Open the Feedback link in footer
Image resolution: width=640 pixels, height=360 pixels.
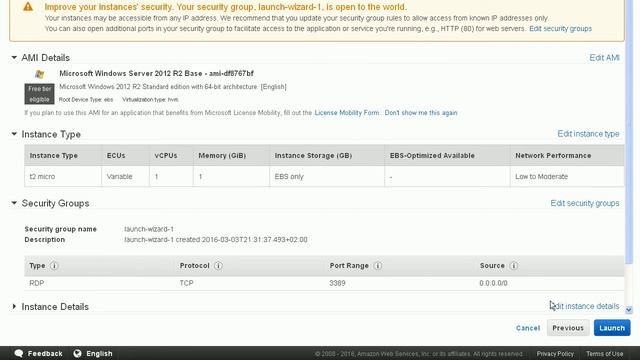click(x=45, y=353)
